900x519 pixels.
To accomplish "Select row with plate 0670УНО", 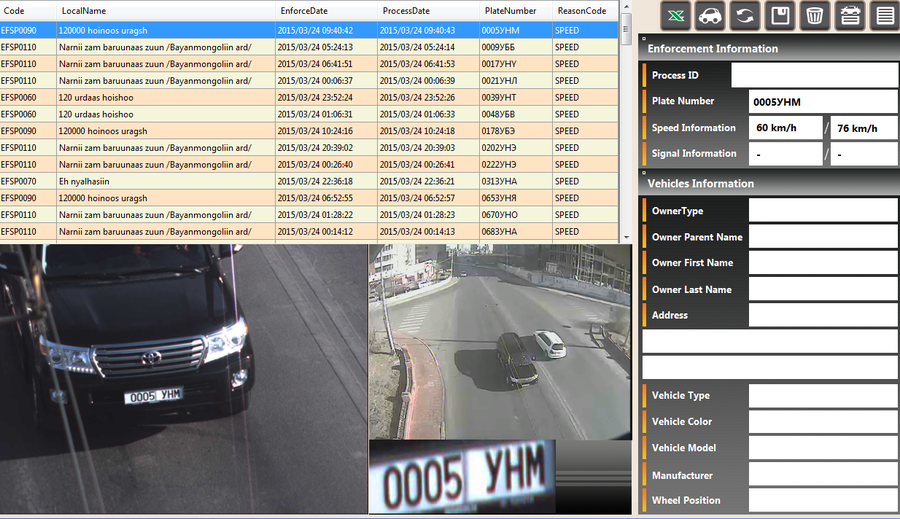I will 309,215.
